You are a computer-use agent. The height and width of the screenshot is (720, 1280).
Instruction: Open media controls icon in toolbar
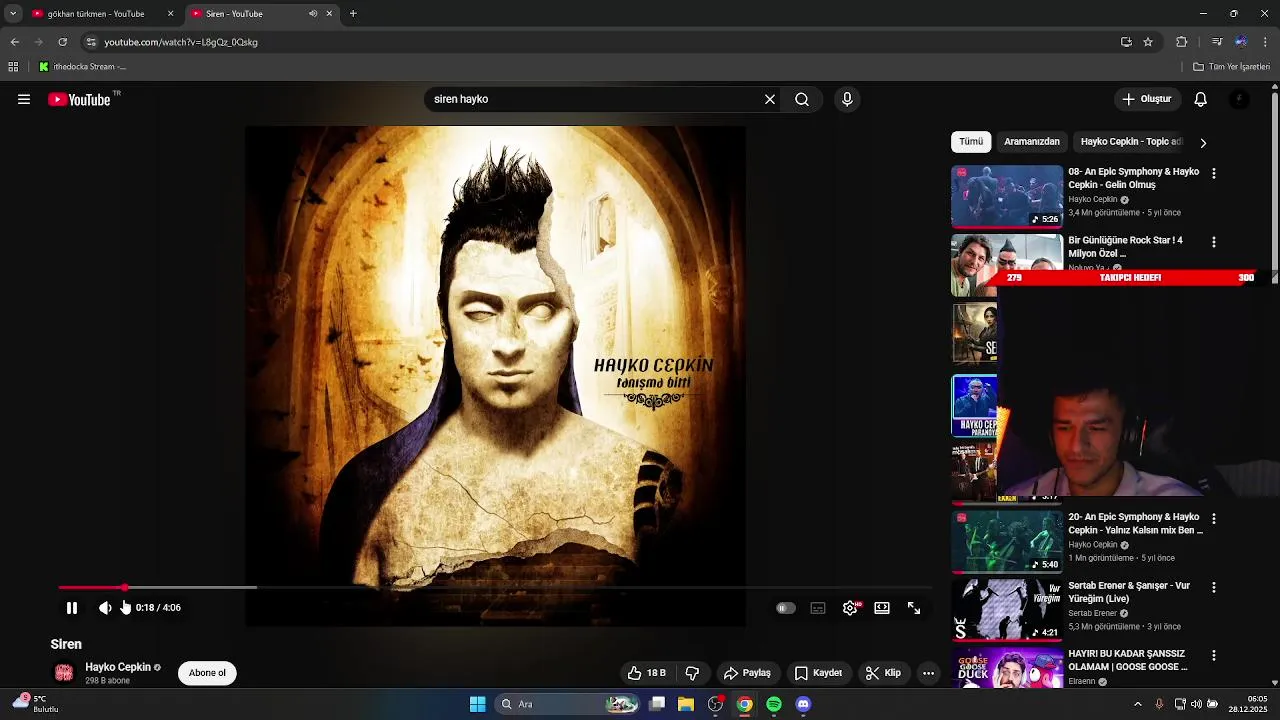coord(1217,42)
